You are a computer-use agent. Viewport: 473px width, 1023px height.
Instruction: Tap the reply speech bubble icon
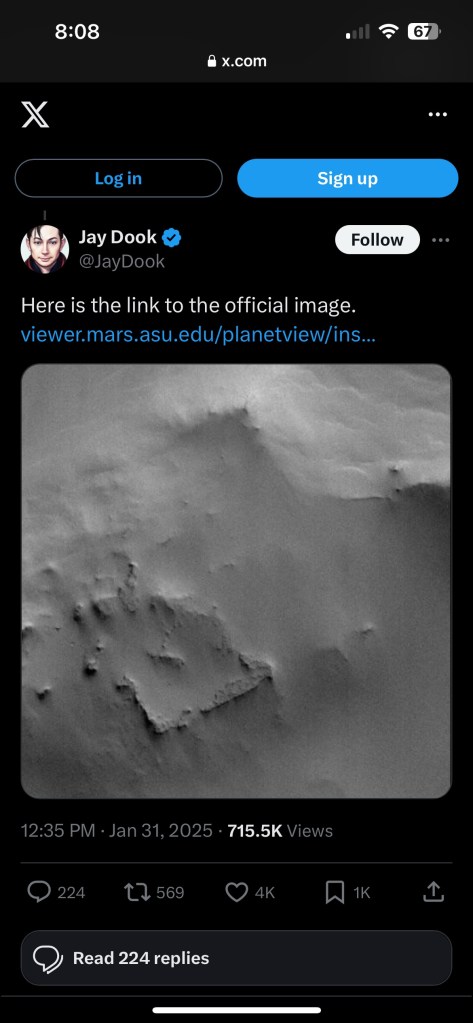tap(39, 892)
